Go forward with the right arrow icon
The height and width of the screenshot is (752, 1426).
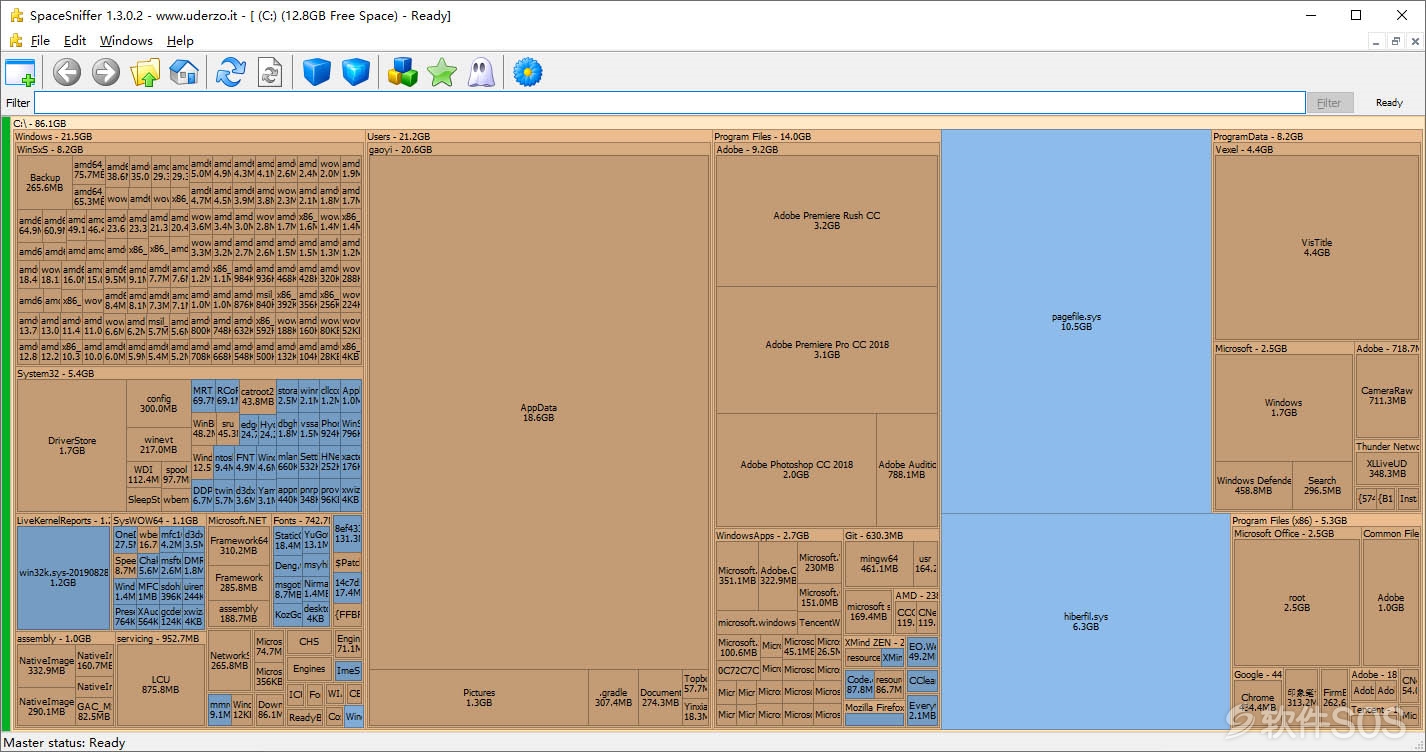click(106, 72)
